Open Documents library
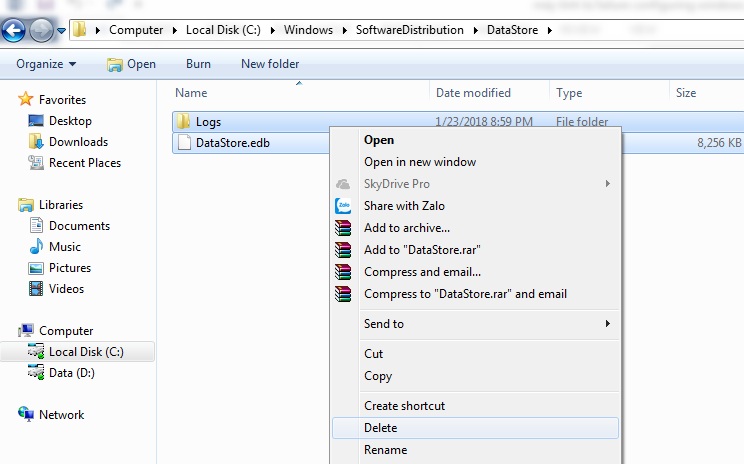This screenshot has width=744, height=464. pos(79,226)
